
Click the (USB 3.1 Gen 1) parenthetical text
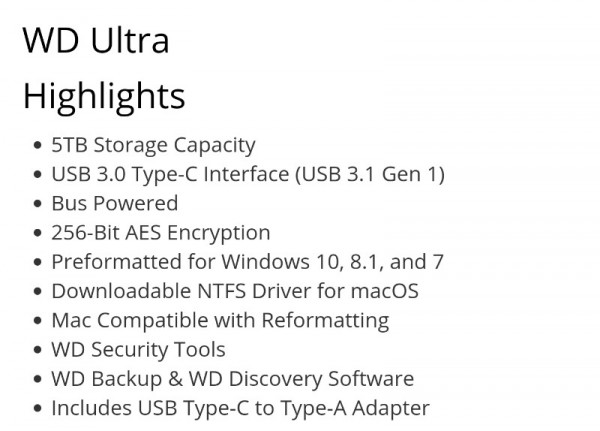coord(370,175)
